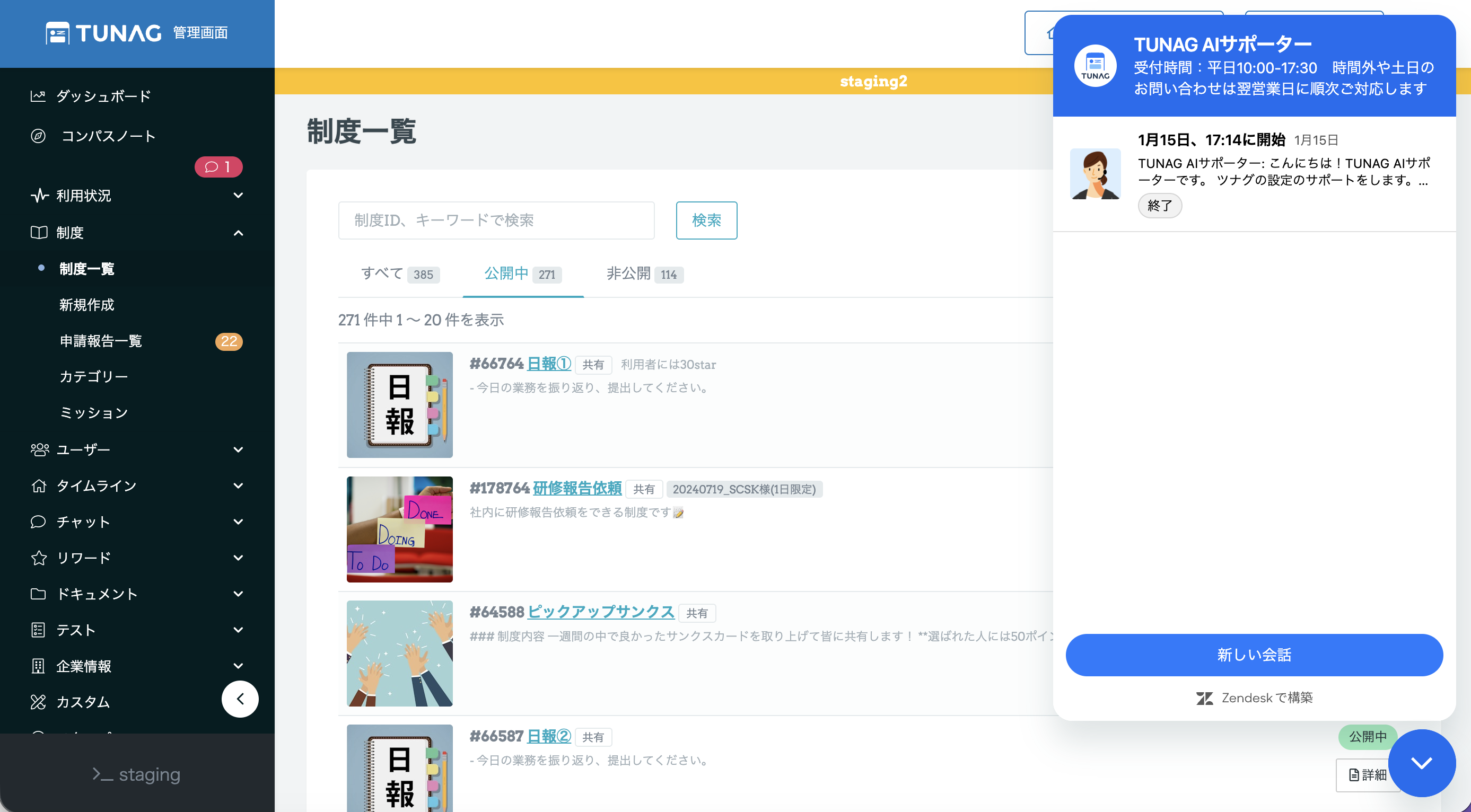The height and width of the screenshot is (812, 1471).
Task: Start a 新しい会話 in chat
Action: tap(1254, 655)
